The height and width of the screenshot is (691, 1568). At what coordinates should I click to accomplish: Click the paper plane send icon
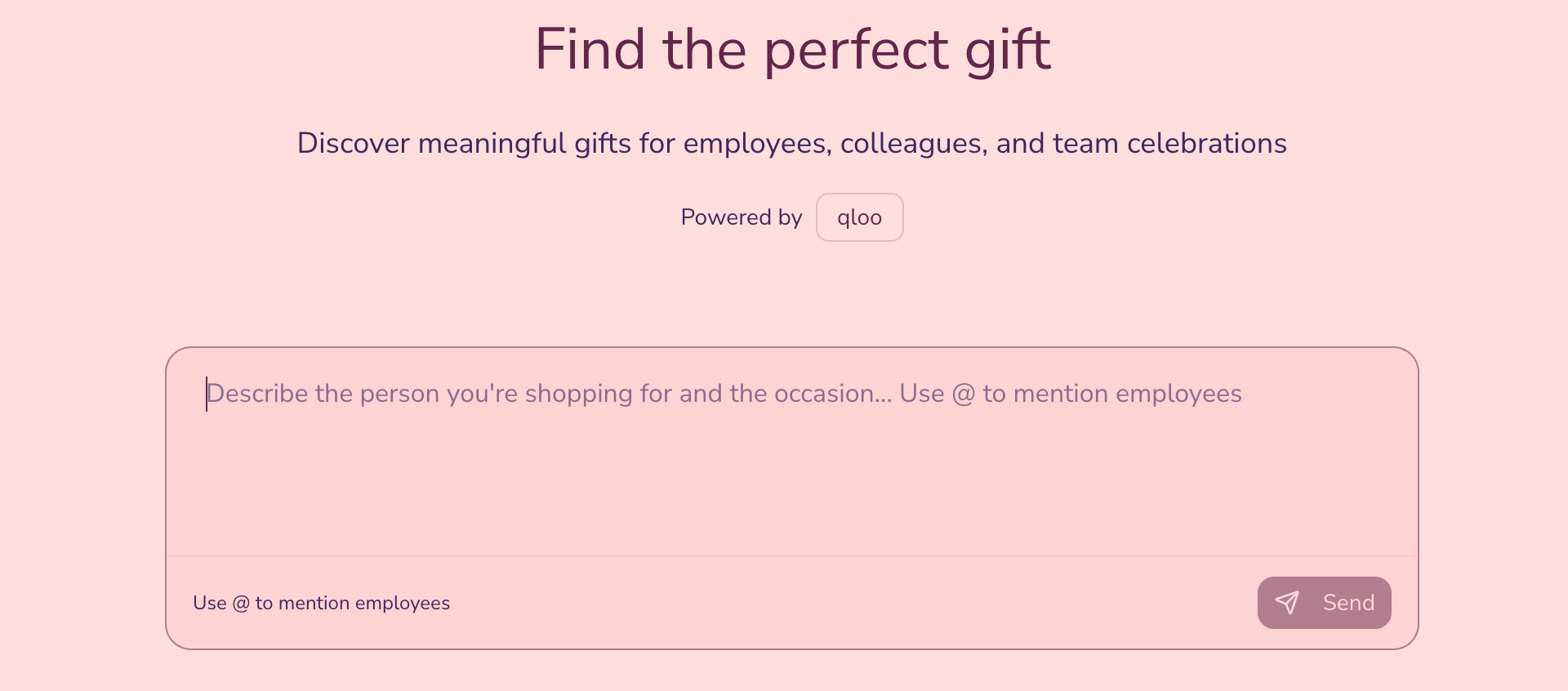pyautogui.click(x=1287, y=603)
